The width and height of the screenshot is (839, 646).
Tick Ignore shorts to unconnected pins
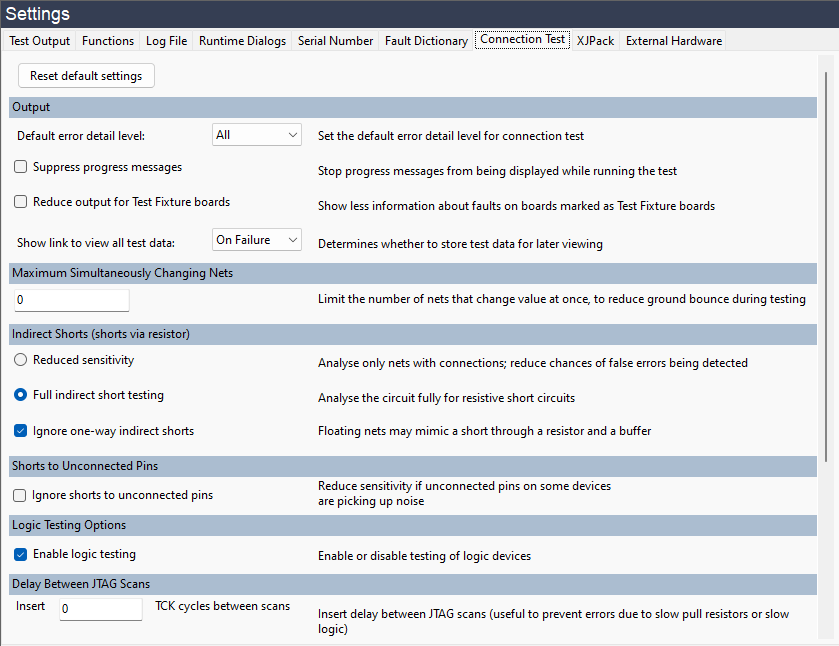point(21,495)
